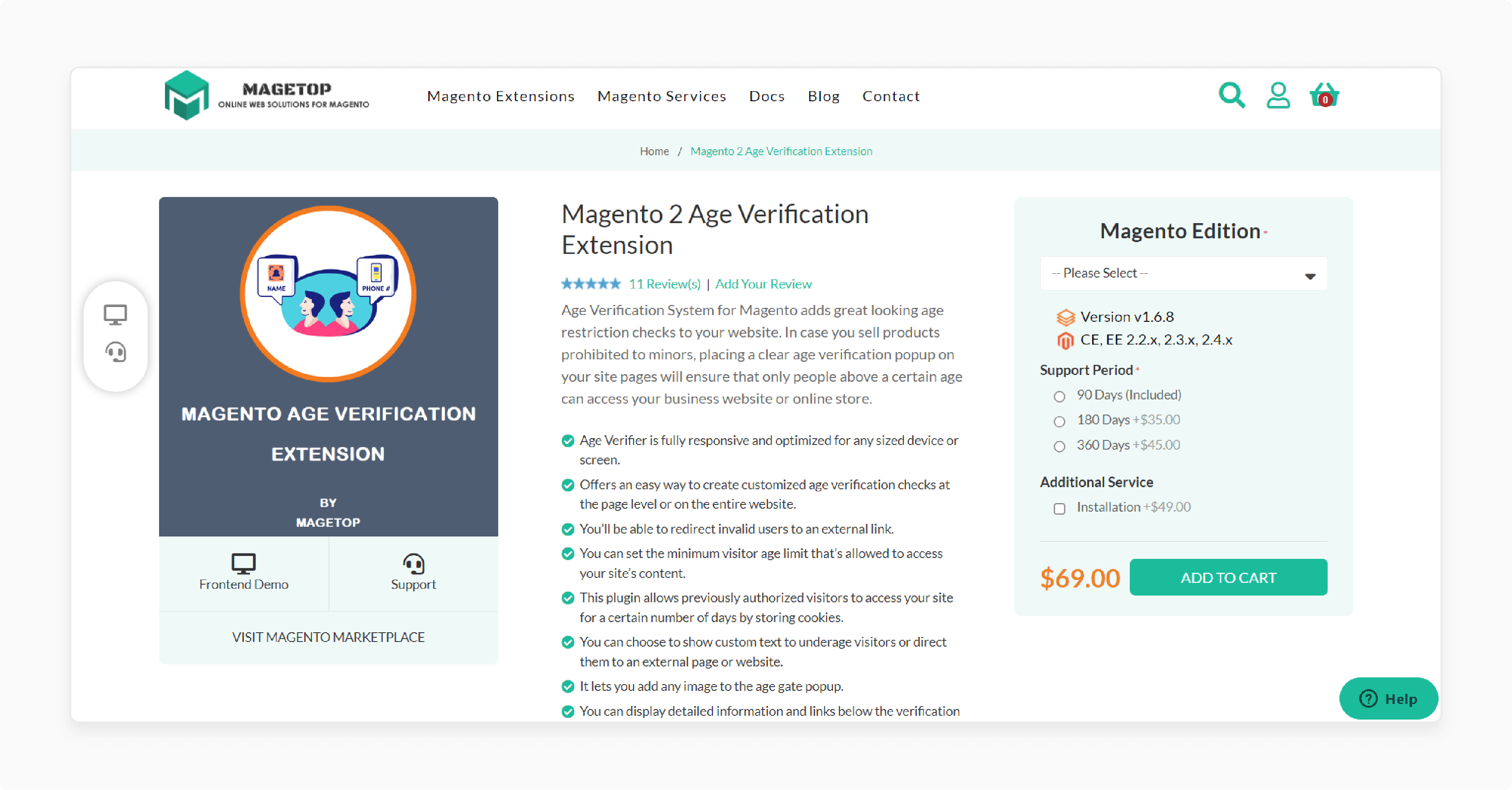Click the checkmark beside 'display detailed information'

coord(567,712)
